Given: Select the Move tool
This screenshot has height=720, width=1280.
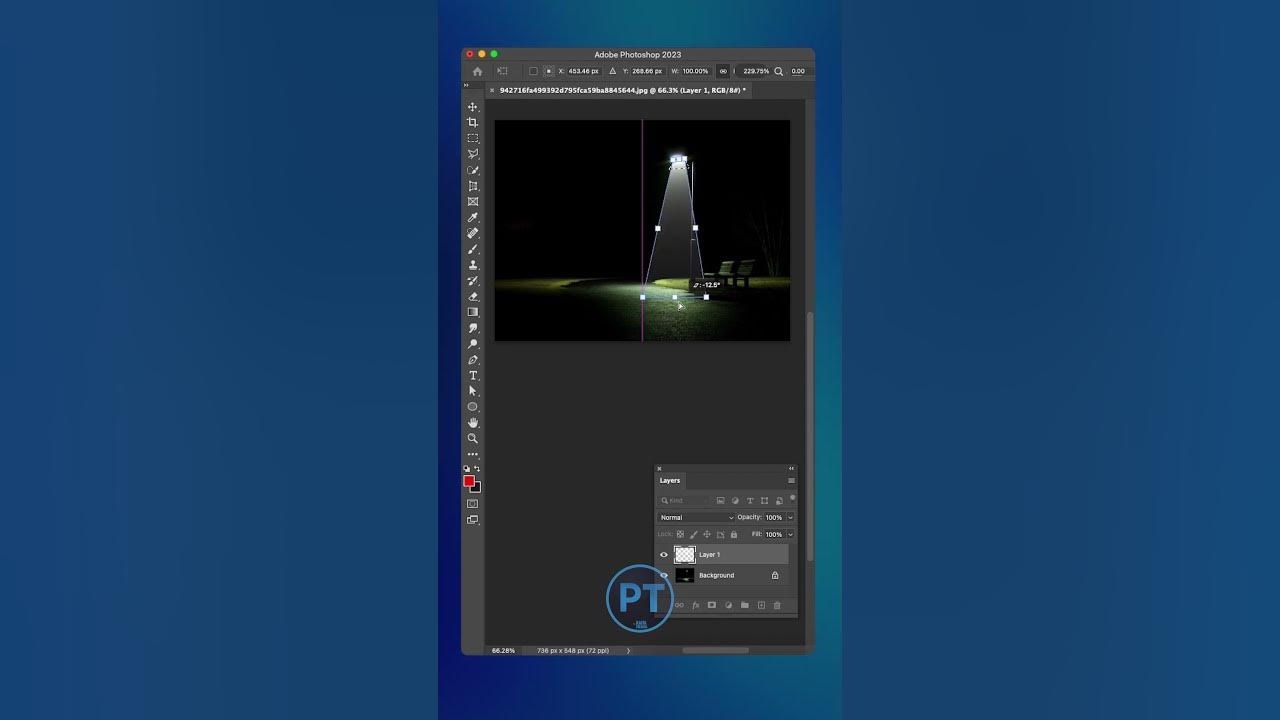Looking at the screenshot, I should pyautogui.click(x=473, y=107).
